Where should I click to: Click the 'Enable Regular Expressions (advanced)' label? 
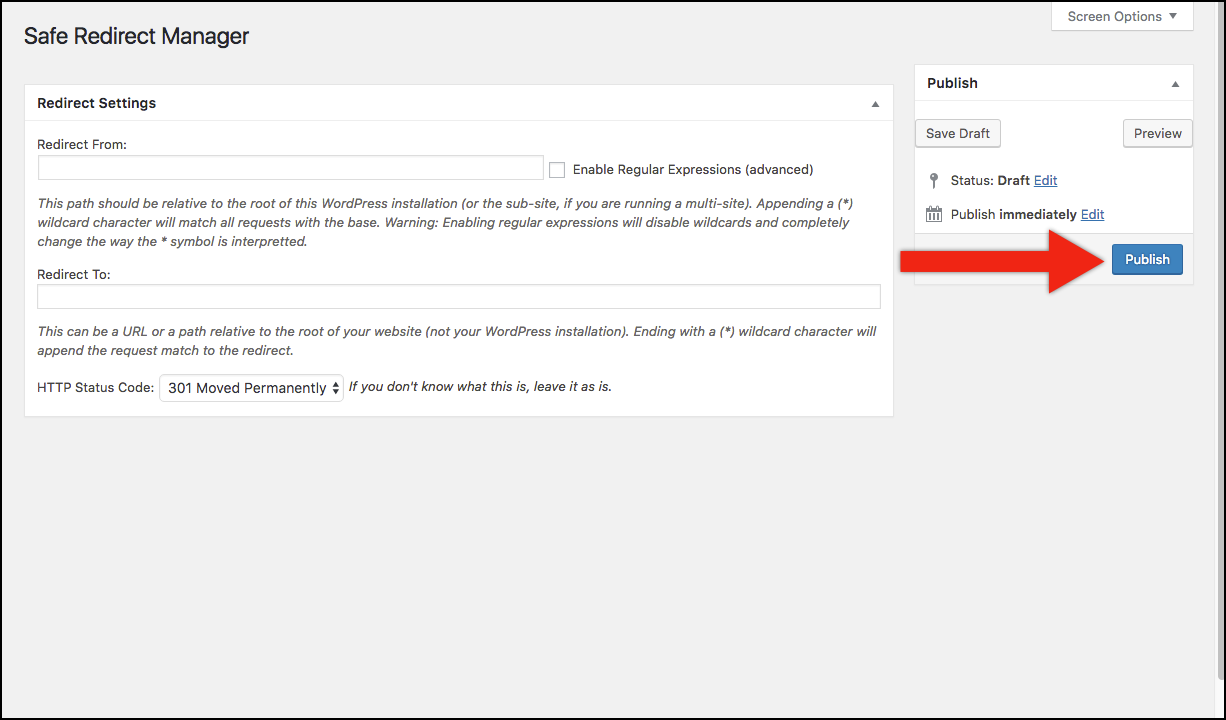coord(692,170)
